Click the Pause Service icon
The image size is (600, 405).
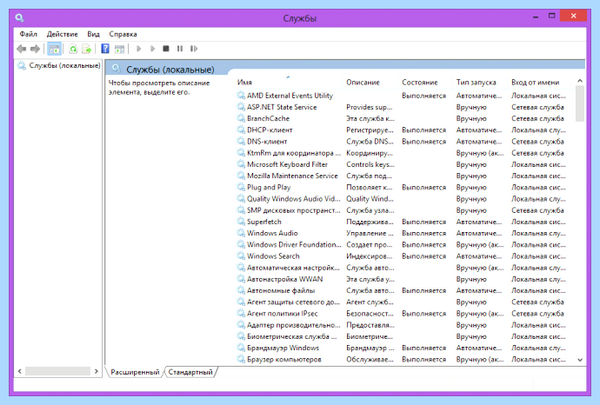click(x=180, y=49)
